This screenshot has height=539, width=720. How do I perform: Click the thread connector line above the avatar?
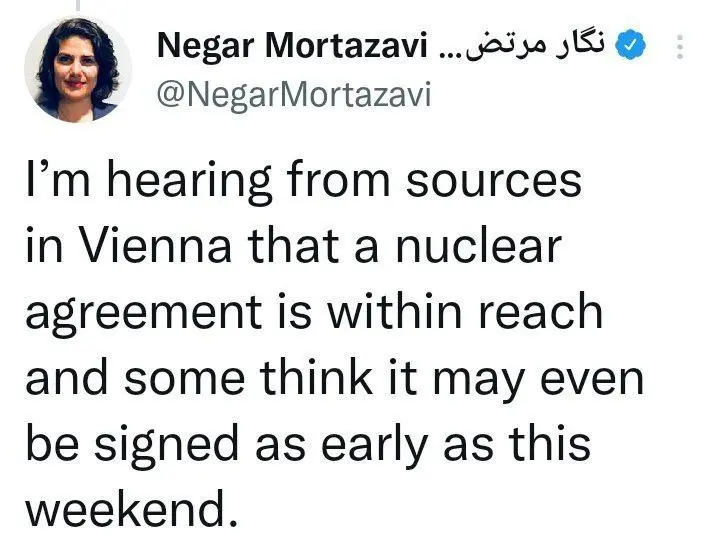(x=78, y=5)
